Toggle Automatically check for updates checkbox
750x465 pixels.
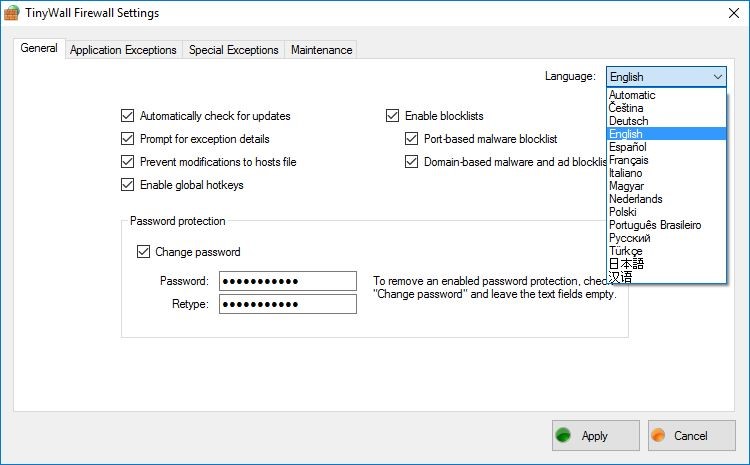127,116
